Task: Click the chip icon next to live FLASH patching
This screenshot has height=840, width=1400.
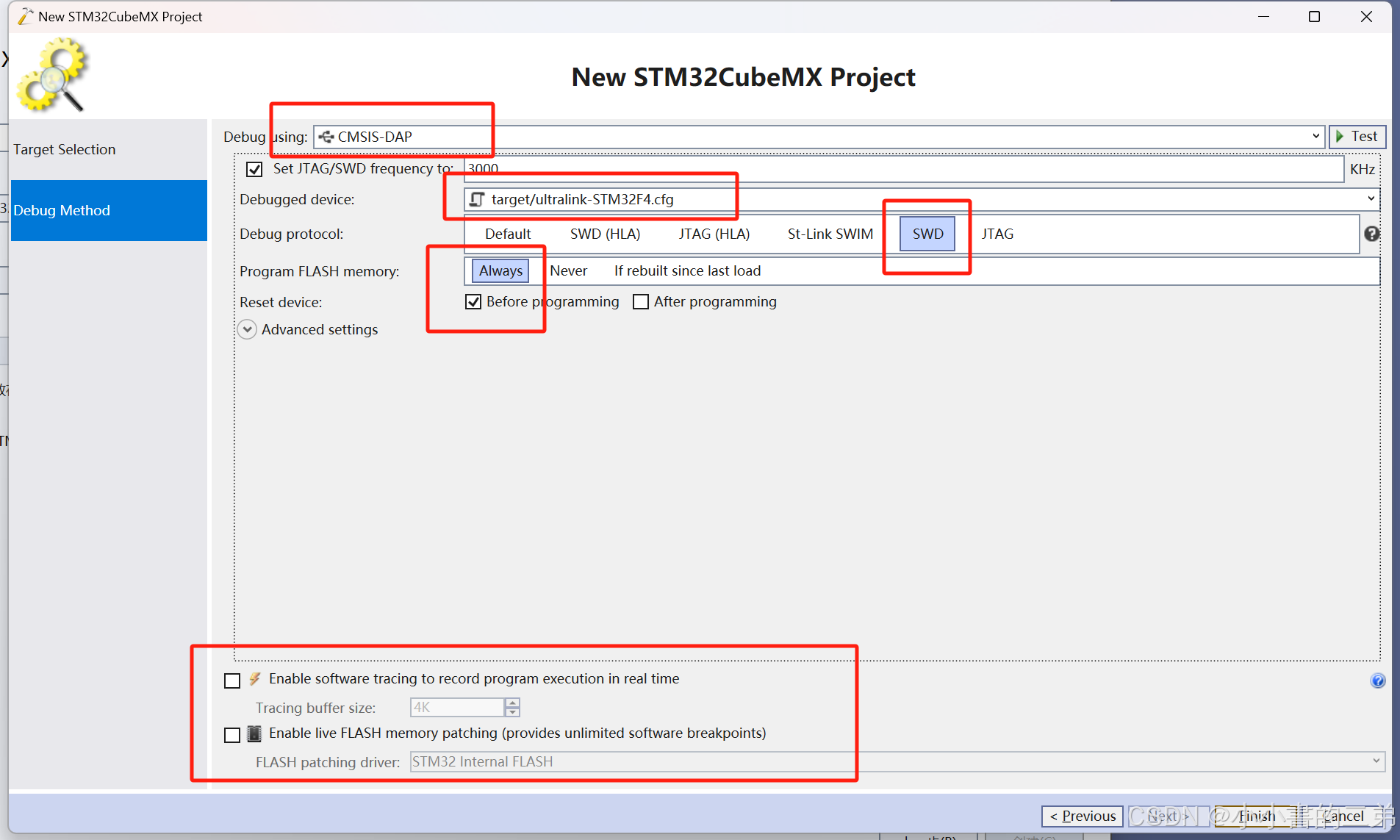Action: (x=254, y=733)
